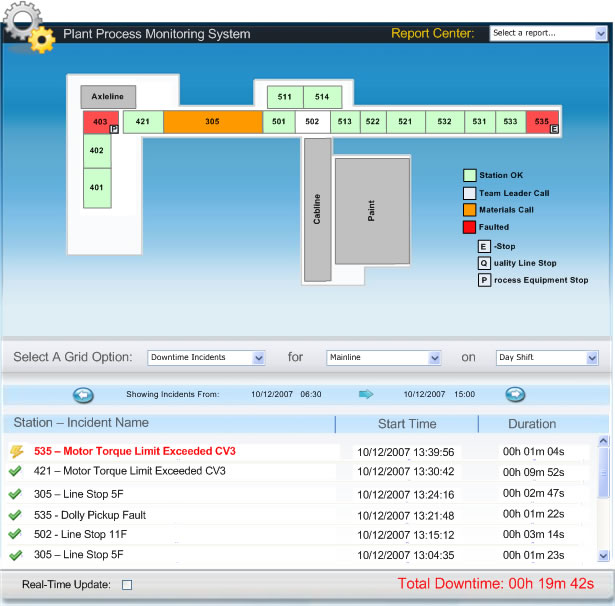Click the E-Stop marker on station 535
Screen dimensions: 615x606
(554, 128)
